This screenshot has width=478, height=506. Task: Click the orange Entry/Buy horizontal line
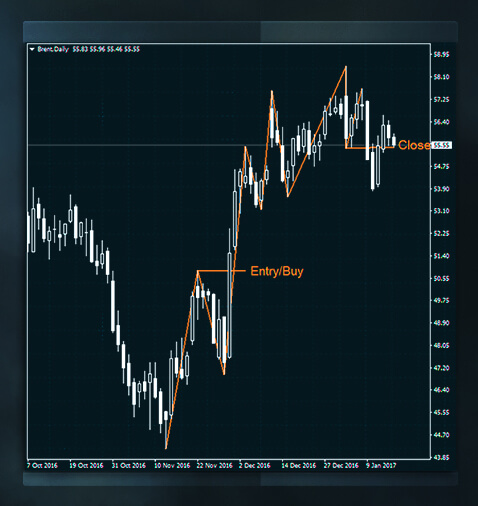(221, 271)
